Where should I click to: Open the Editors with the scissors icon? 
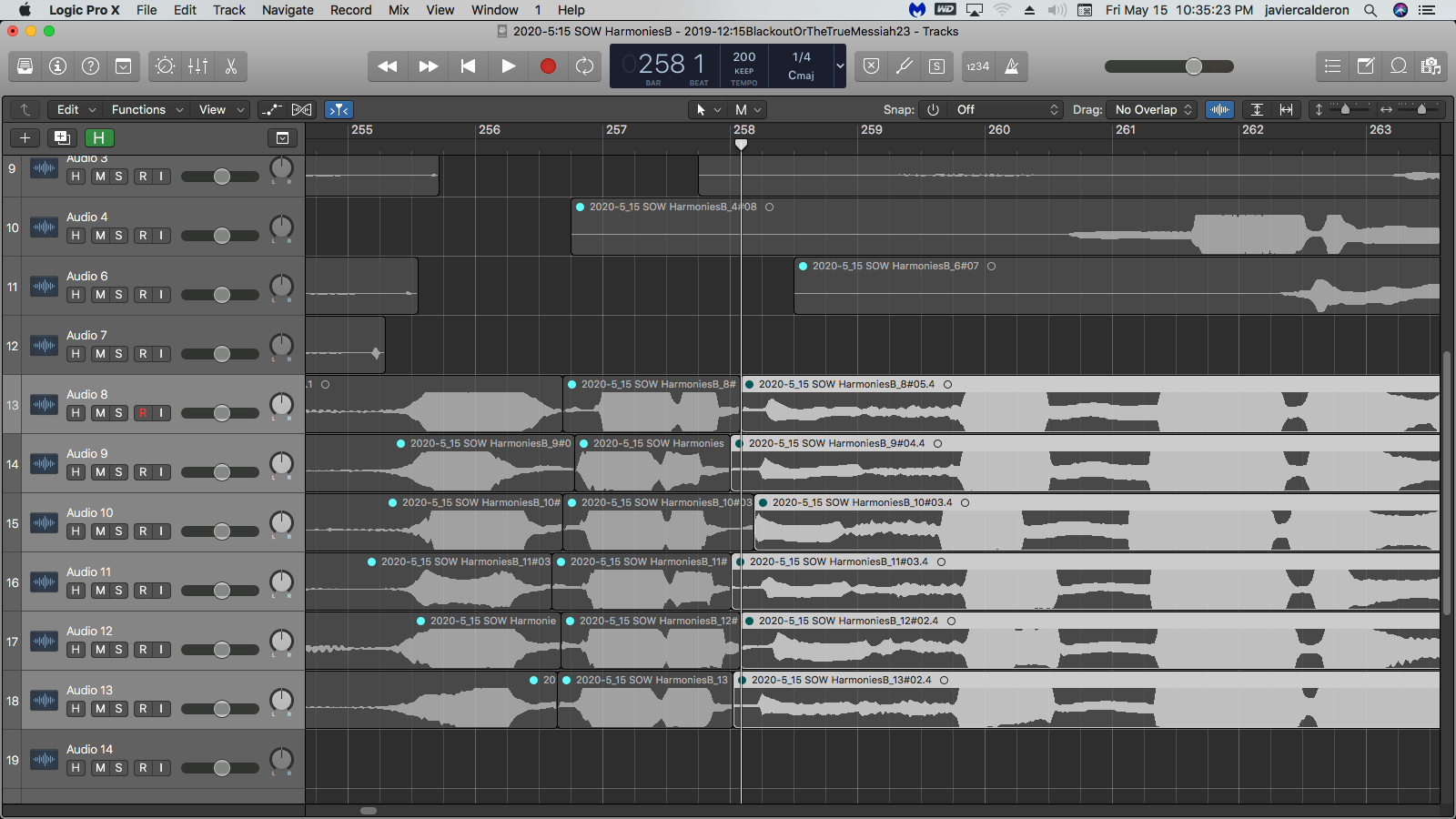tap(231, 66)
